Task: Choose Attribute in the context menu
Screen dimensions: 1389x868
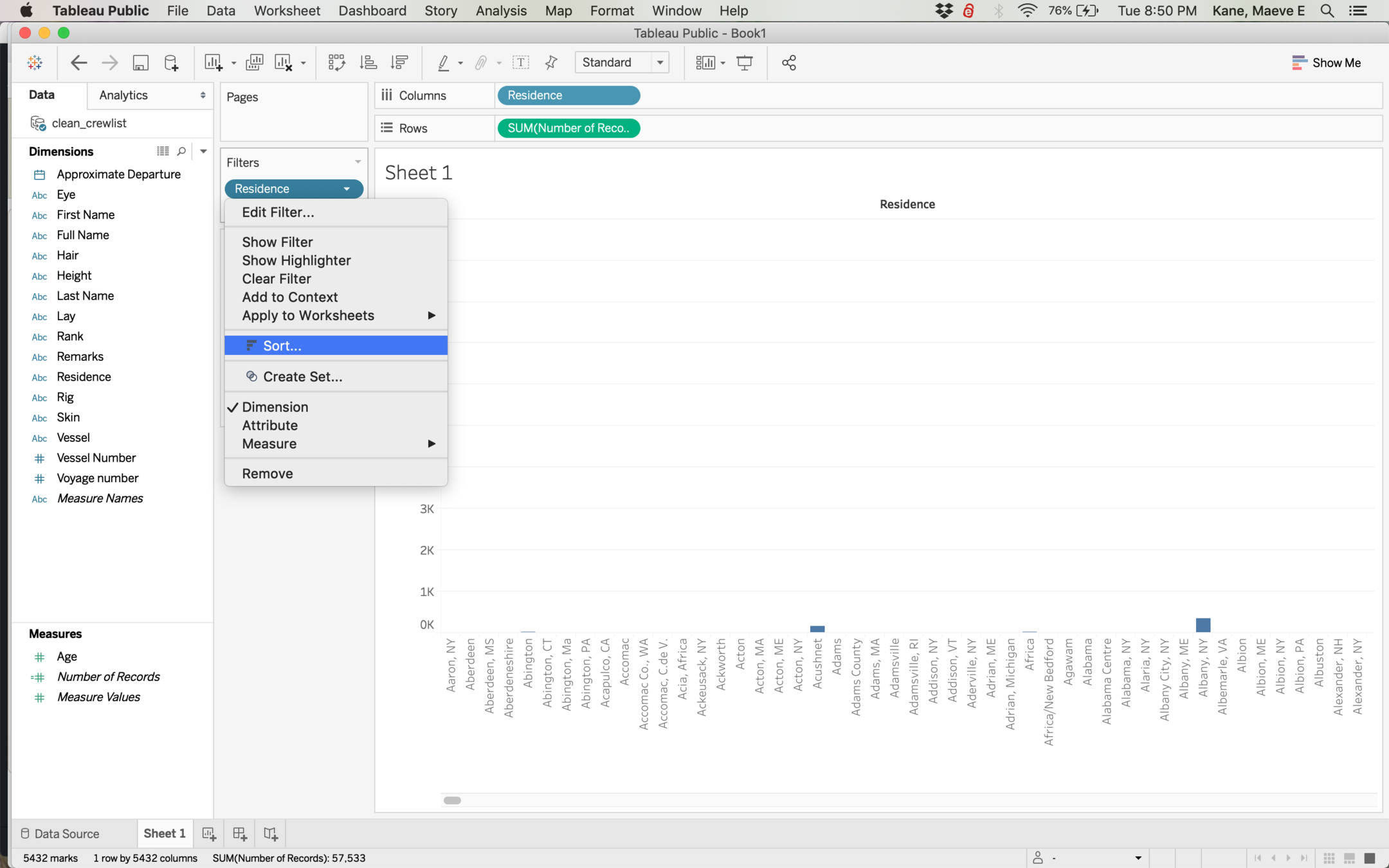Action: (269, 426)
